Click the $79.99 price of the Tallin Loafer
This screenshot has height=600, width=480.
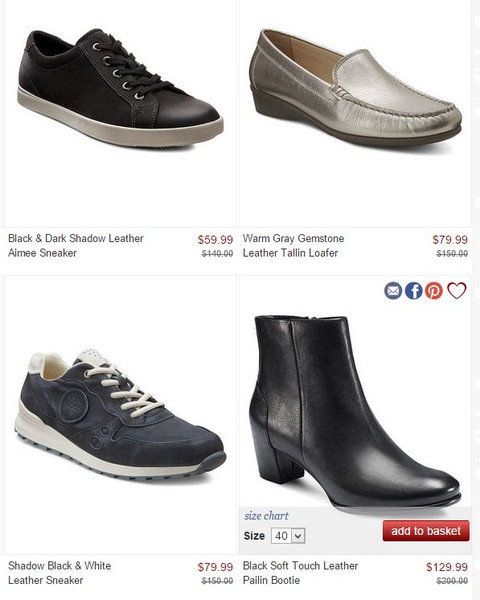[x=450, y=240]
